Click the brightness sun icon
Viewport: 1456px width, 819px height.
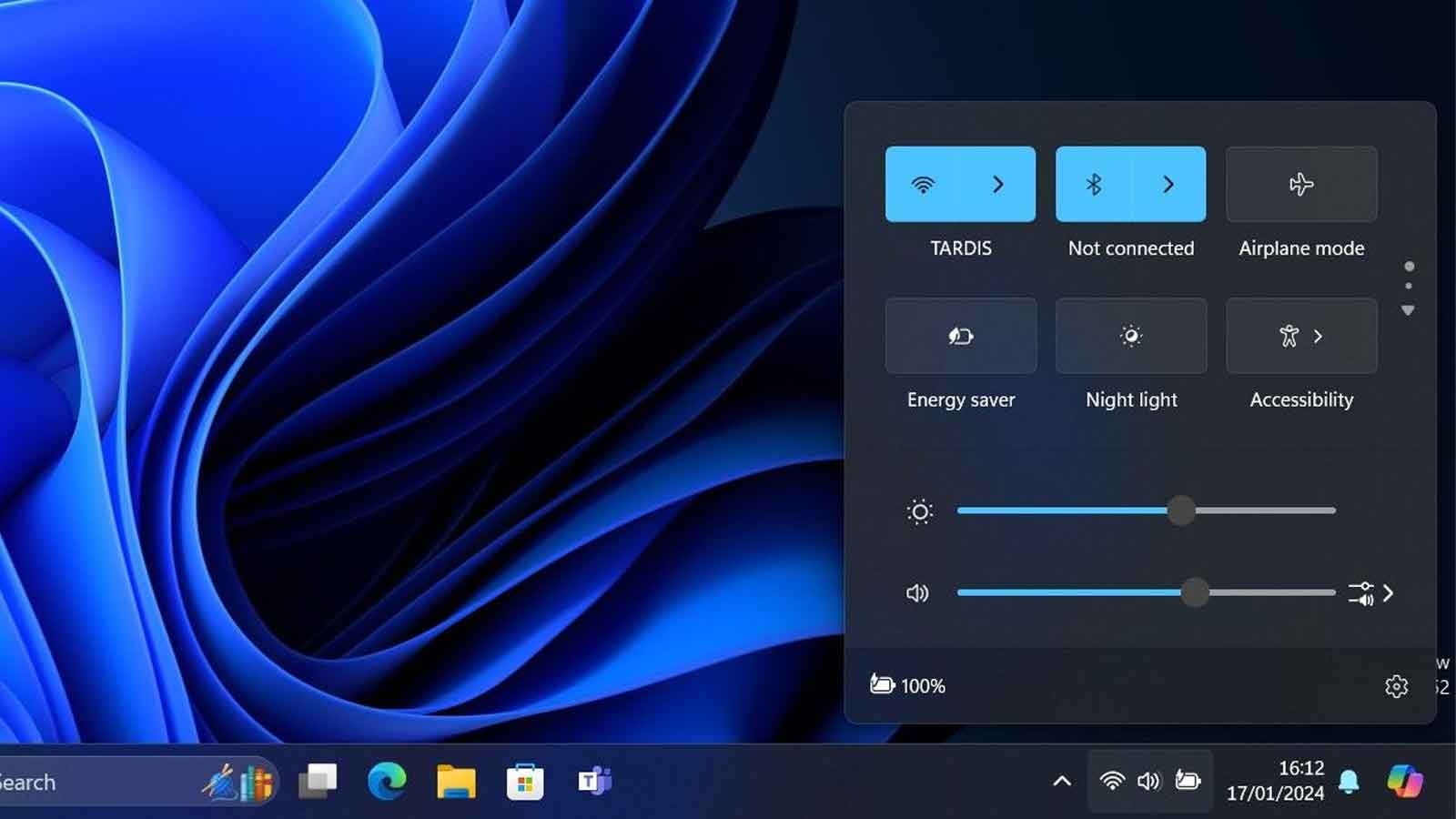coord(919,511)
